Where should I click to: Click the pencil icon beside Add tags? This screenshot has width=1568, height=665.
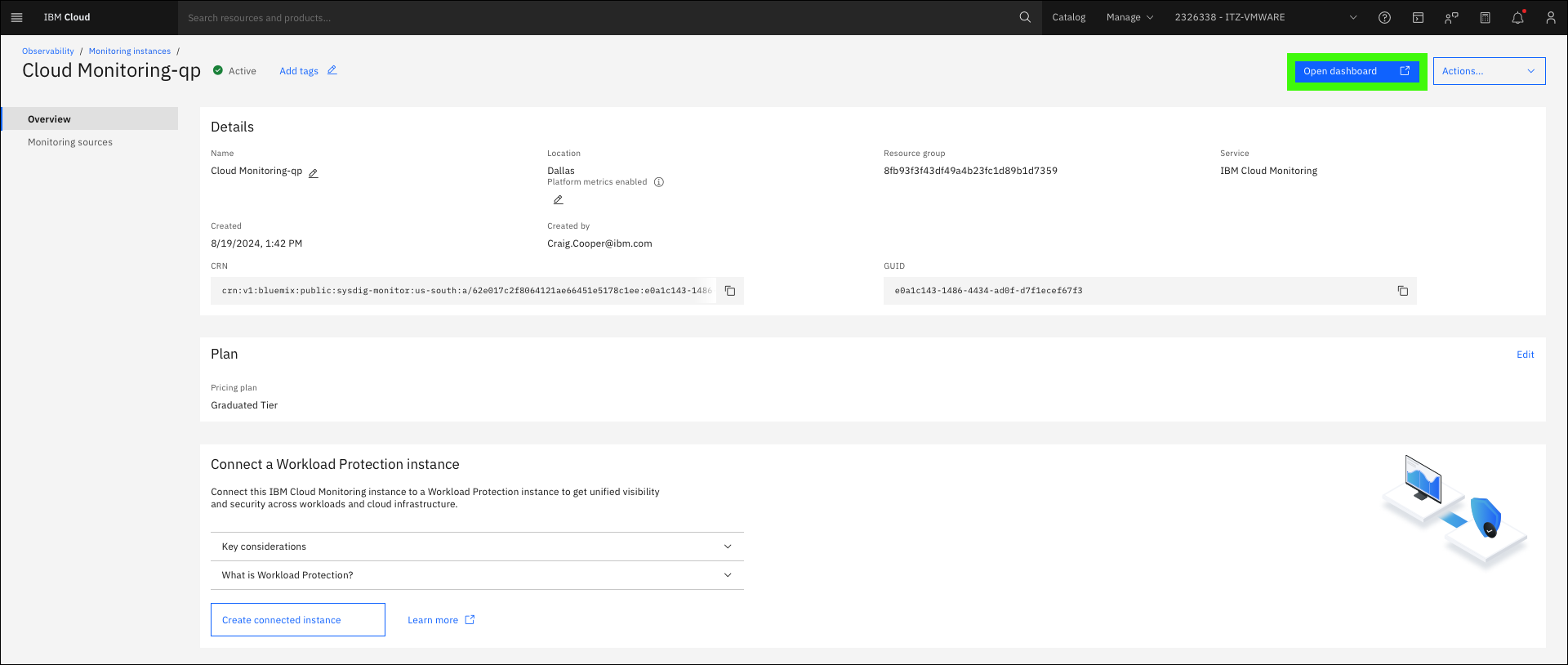point(332,70)
